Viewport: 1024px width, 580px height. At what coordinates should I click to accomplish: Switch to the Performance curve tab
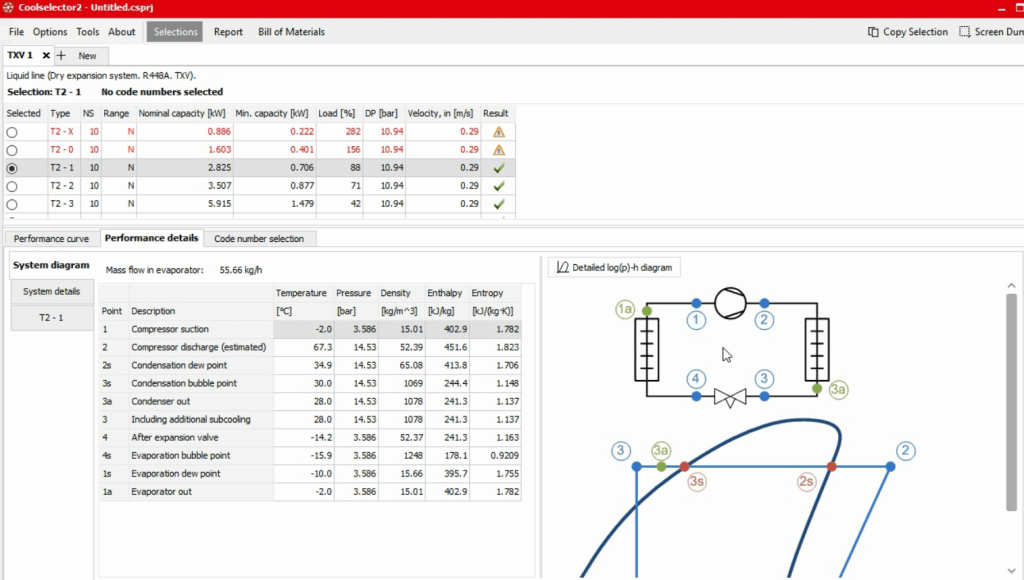[x=51, y=238]
